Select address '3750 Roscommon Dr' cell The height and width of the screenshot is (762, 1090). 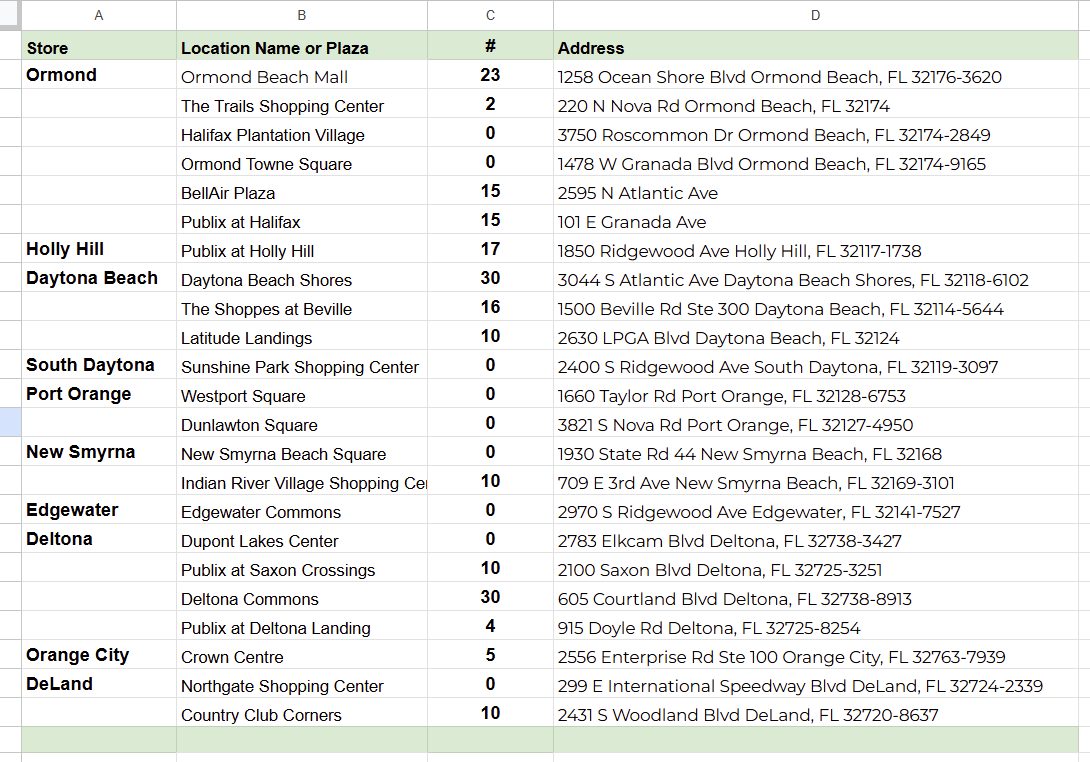click(x=815, y=133)
